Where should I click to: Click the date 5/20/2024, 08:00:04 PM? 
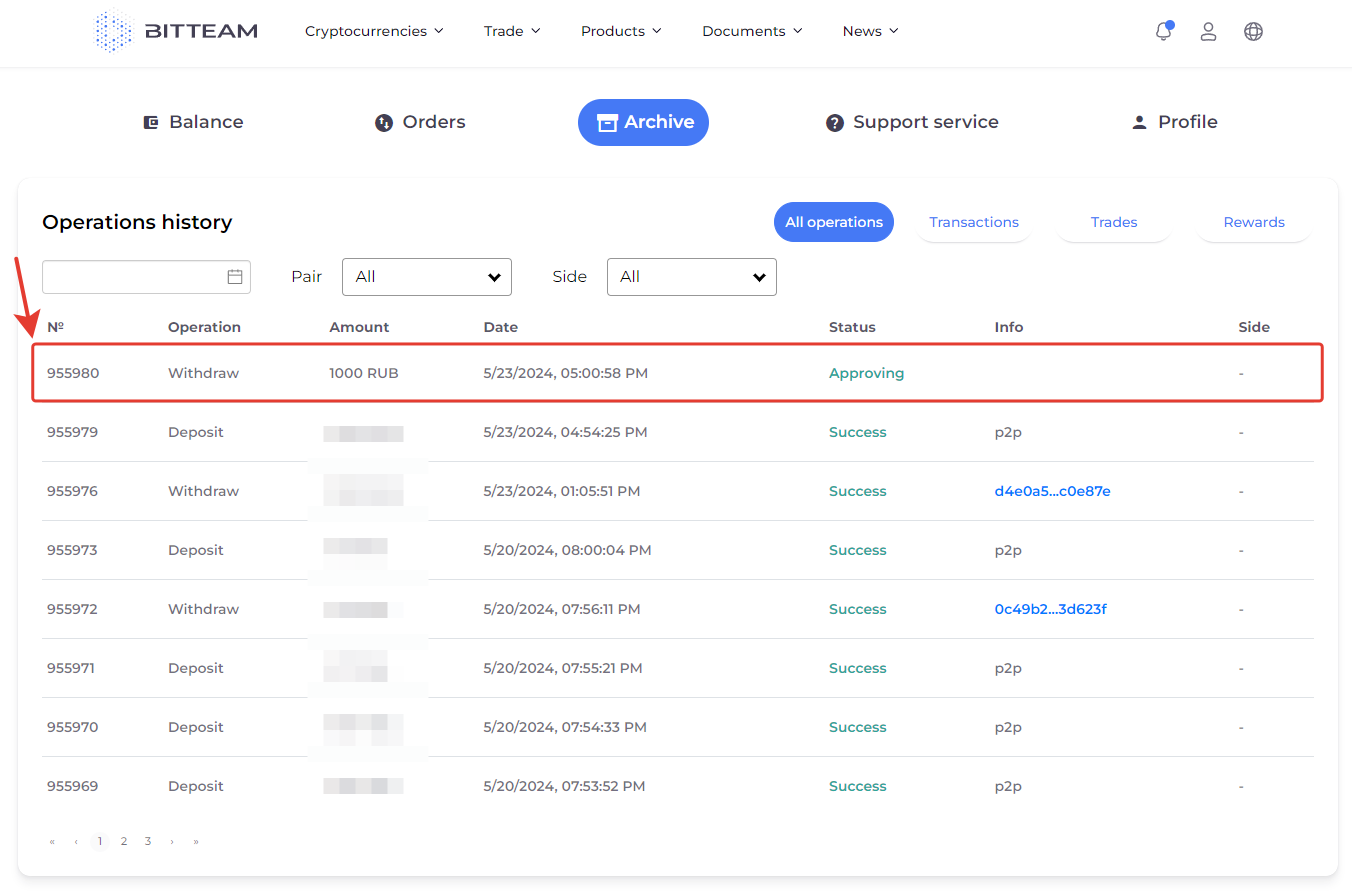(567, 550)
